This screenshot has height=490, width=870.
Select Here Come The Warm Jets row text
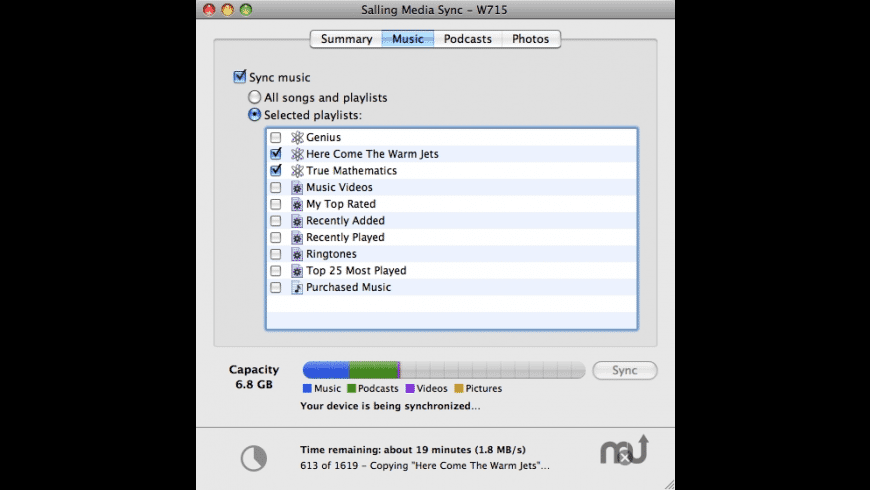coord(372,154)
